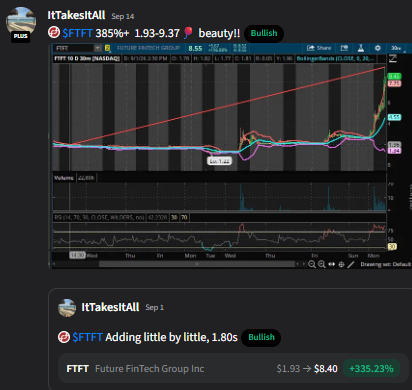Open the Sep 1 timestamp of quoted post
This screenshot has height=390, width=412.
pos(154,307)
